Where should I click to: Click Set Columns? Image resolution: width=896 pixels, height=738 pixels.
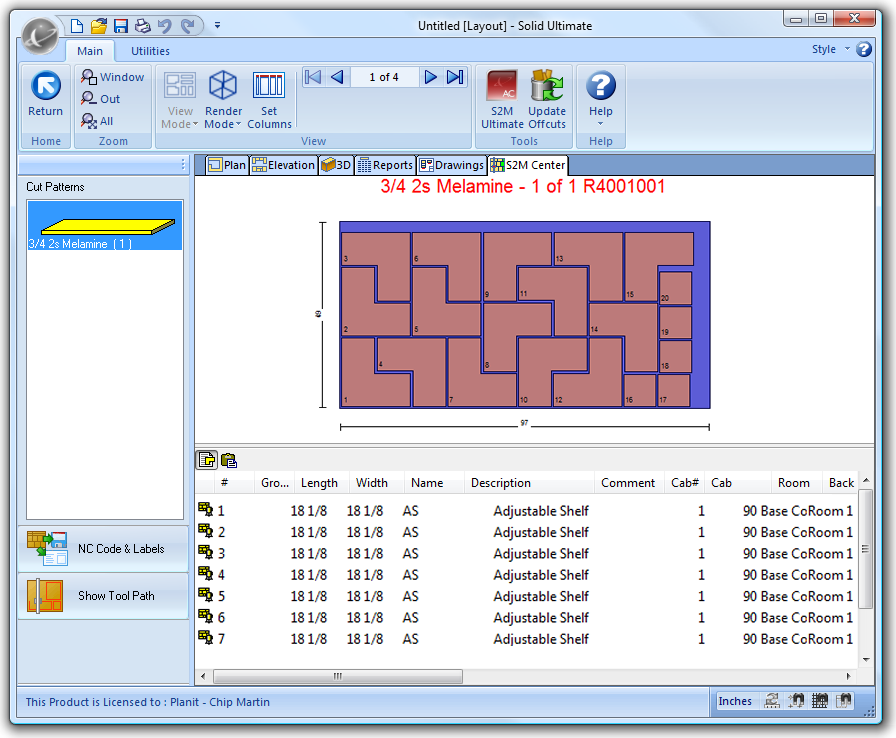tap(269, 99)
